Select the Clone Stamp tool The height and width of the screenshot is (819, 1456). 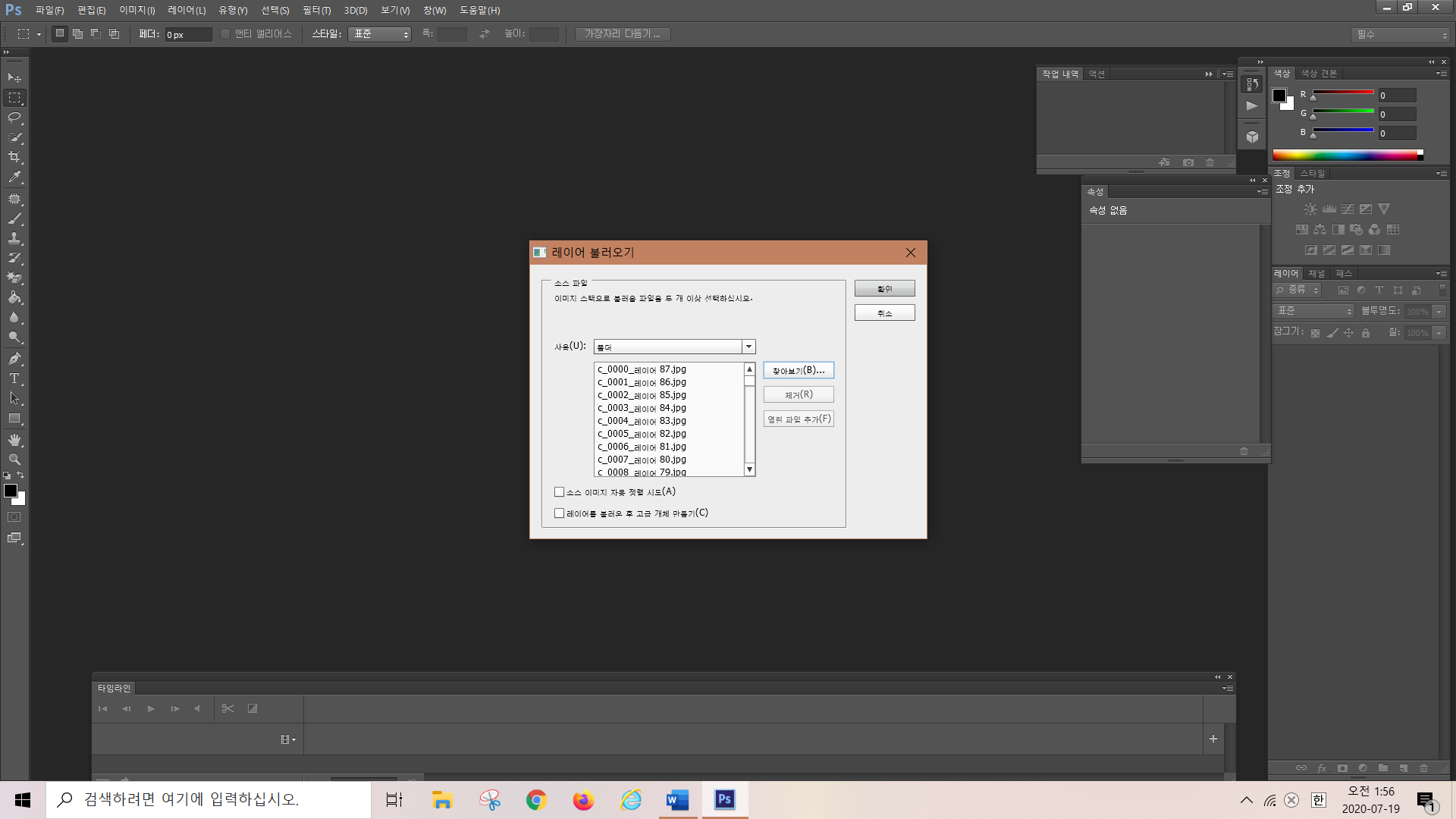[14, 238]
